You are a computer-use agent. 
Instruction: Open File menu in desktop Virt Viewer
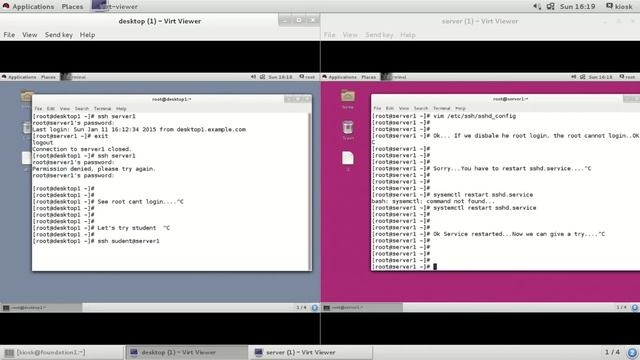click(x=9, y=35)
